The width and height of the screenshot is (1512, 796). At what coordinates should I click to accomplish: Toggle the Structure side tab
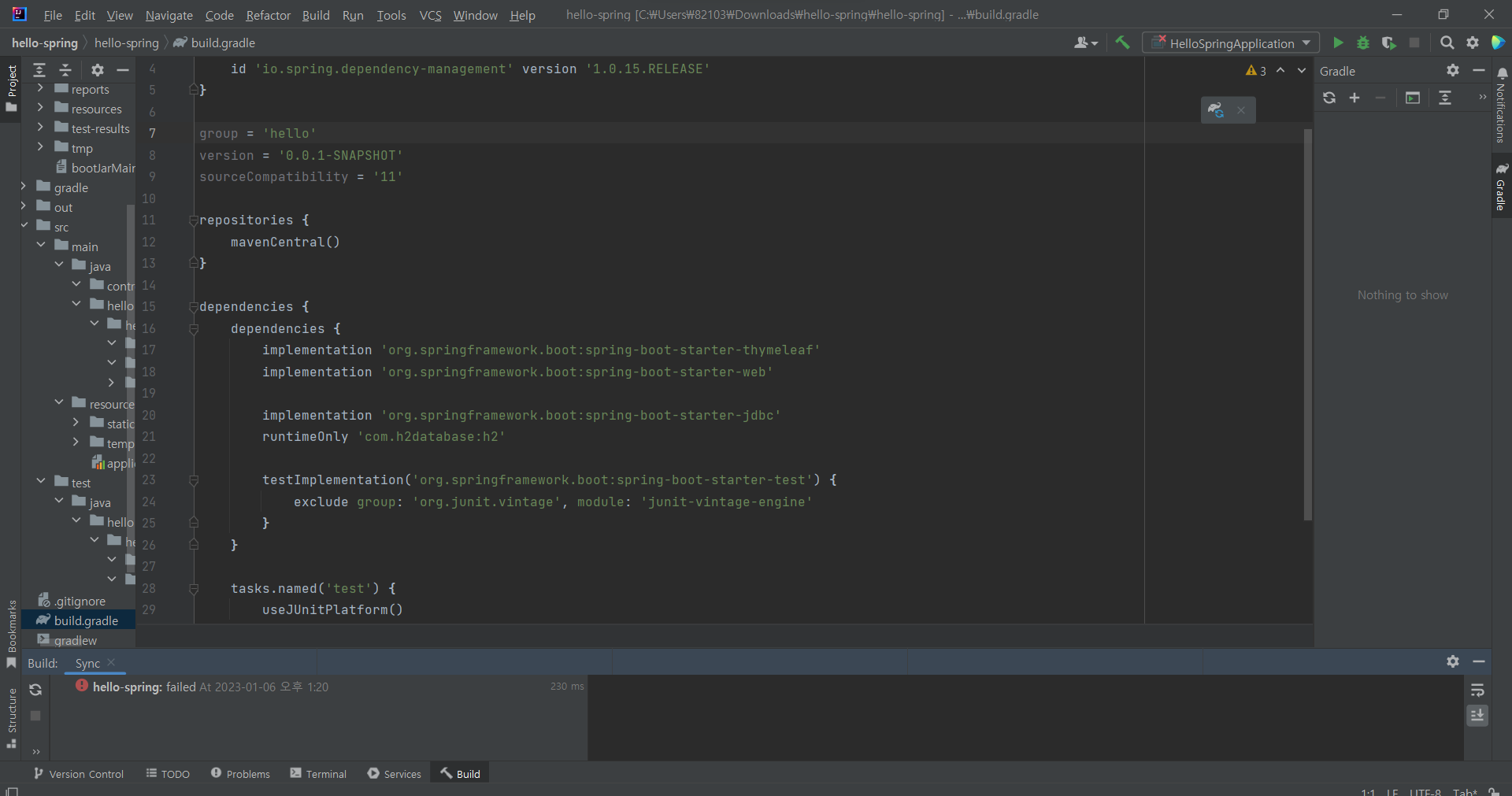[11, 717]
